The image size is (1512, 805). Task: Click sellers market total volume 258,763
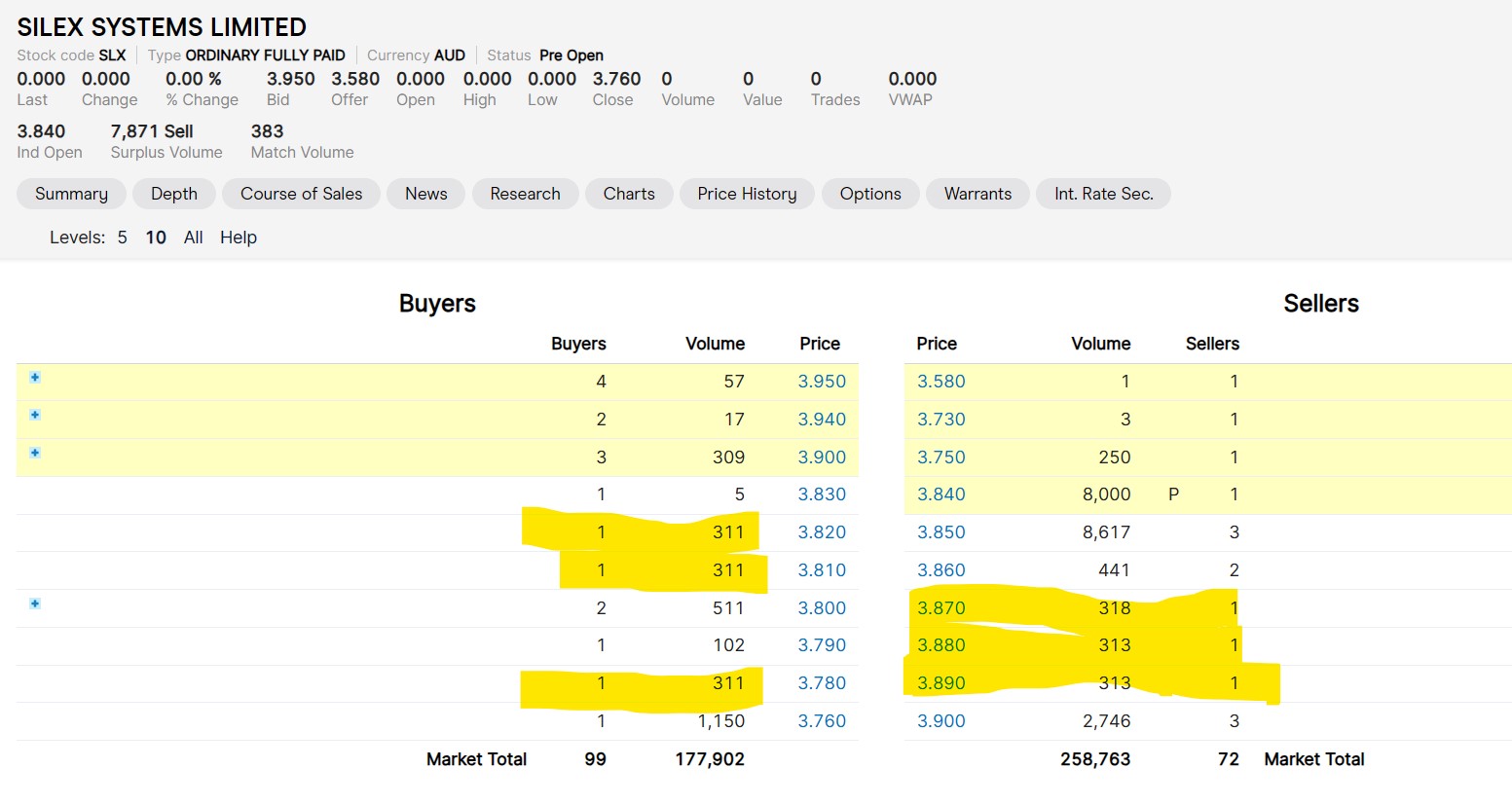pyautogui.click(x=1095, y=759)
